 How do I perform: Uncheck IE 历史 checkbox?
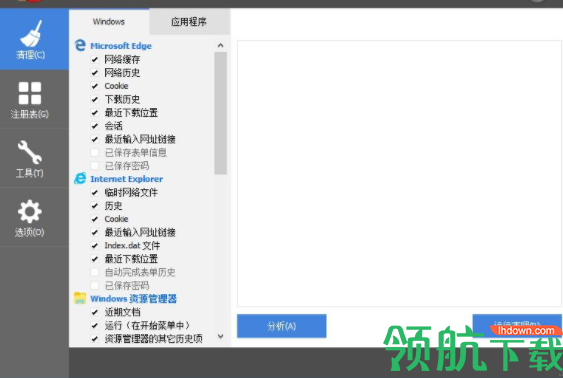coord(95,206)
